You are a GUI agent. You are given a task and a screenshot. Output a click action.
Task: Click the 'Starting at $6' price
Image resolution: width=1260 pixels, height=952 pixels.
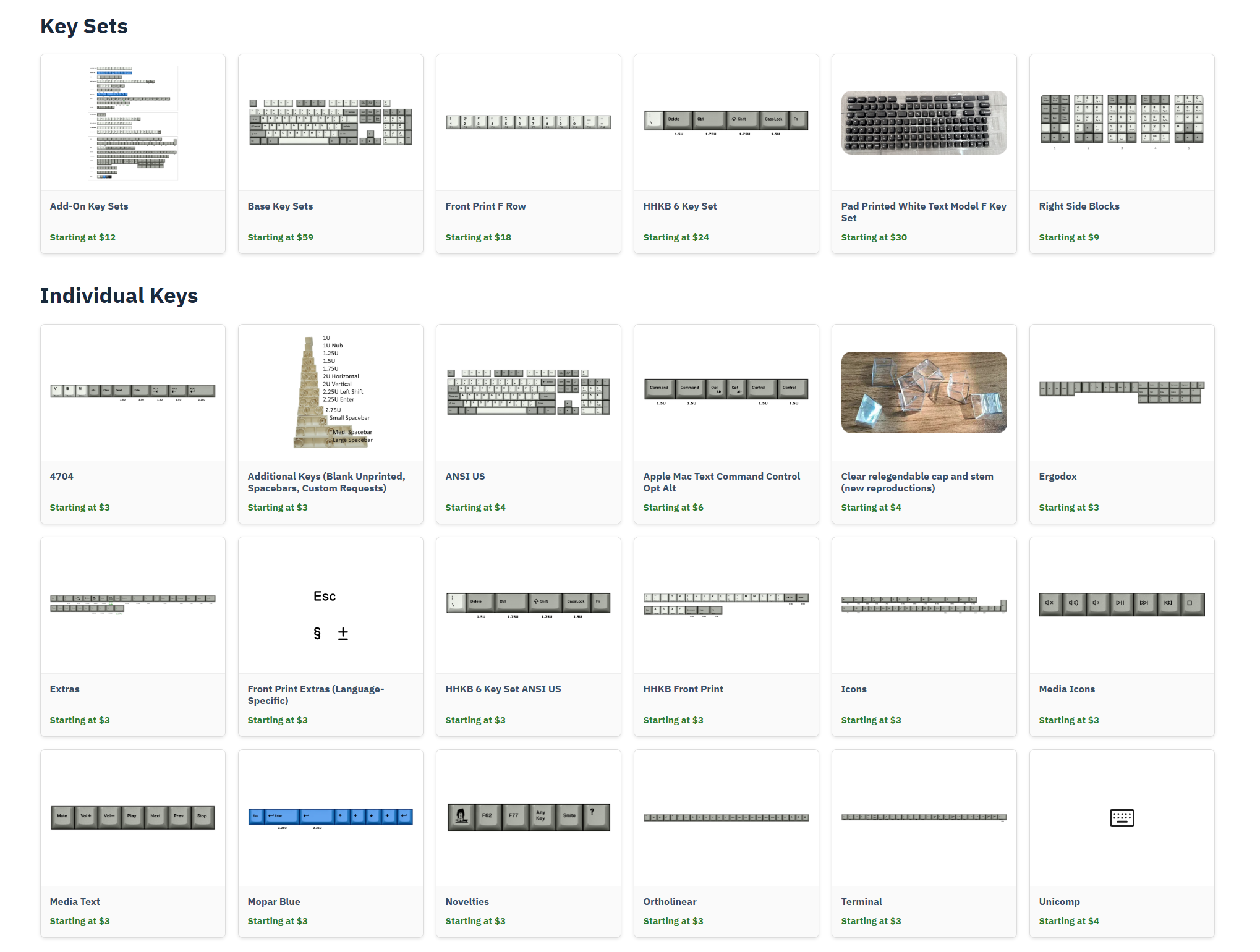673,508
